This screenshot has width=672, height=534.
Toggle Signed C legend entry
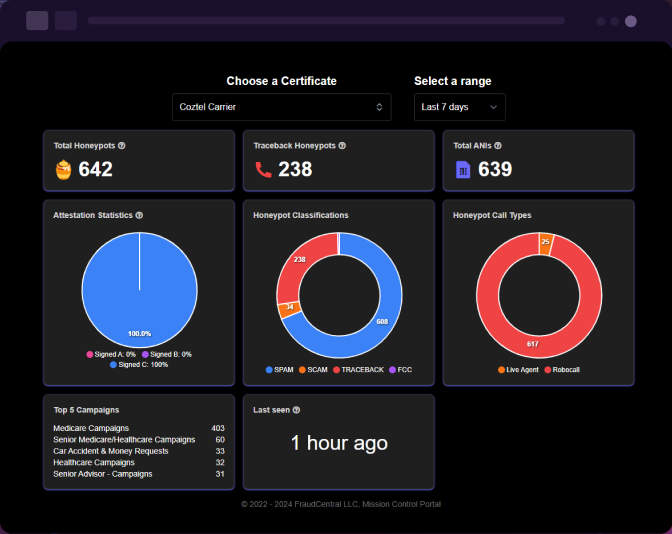click(138, 364)
